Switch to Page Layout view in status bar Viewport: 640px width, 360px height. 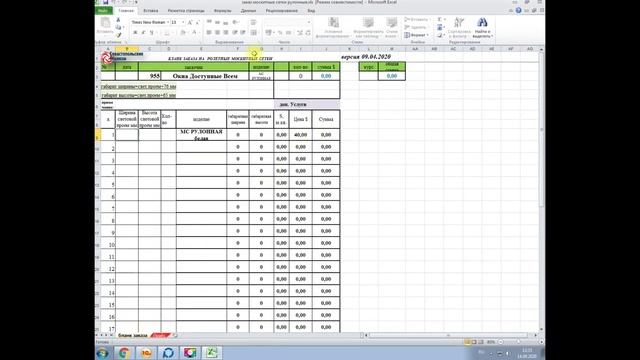point(474,342)
